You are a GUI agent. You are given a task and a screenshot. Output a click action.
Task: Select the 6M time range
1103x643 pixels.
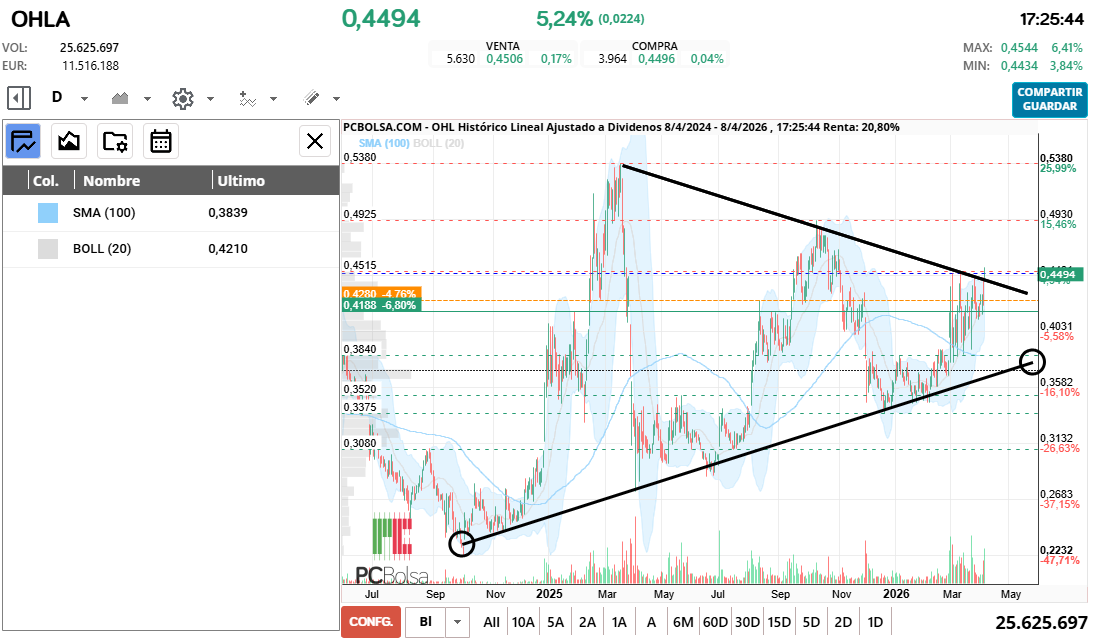683,623
